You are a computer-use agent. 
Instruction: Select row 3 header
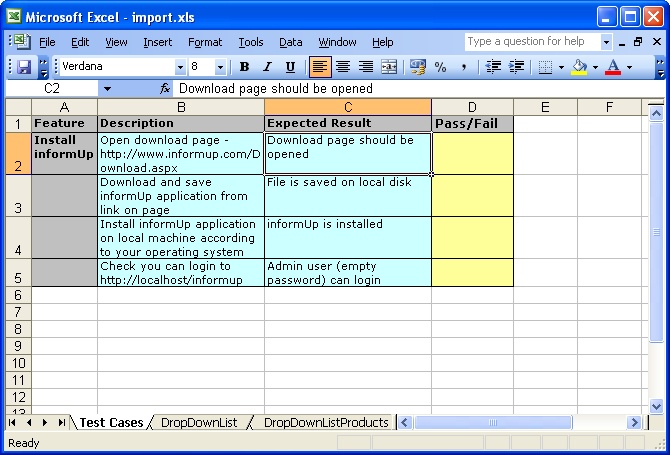[18, 196]
